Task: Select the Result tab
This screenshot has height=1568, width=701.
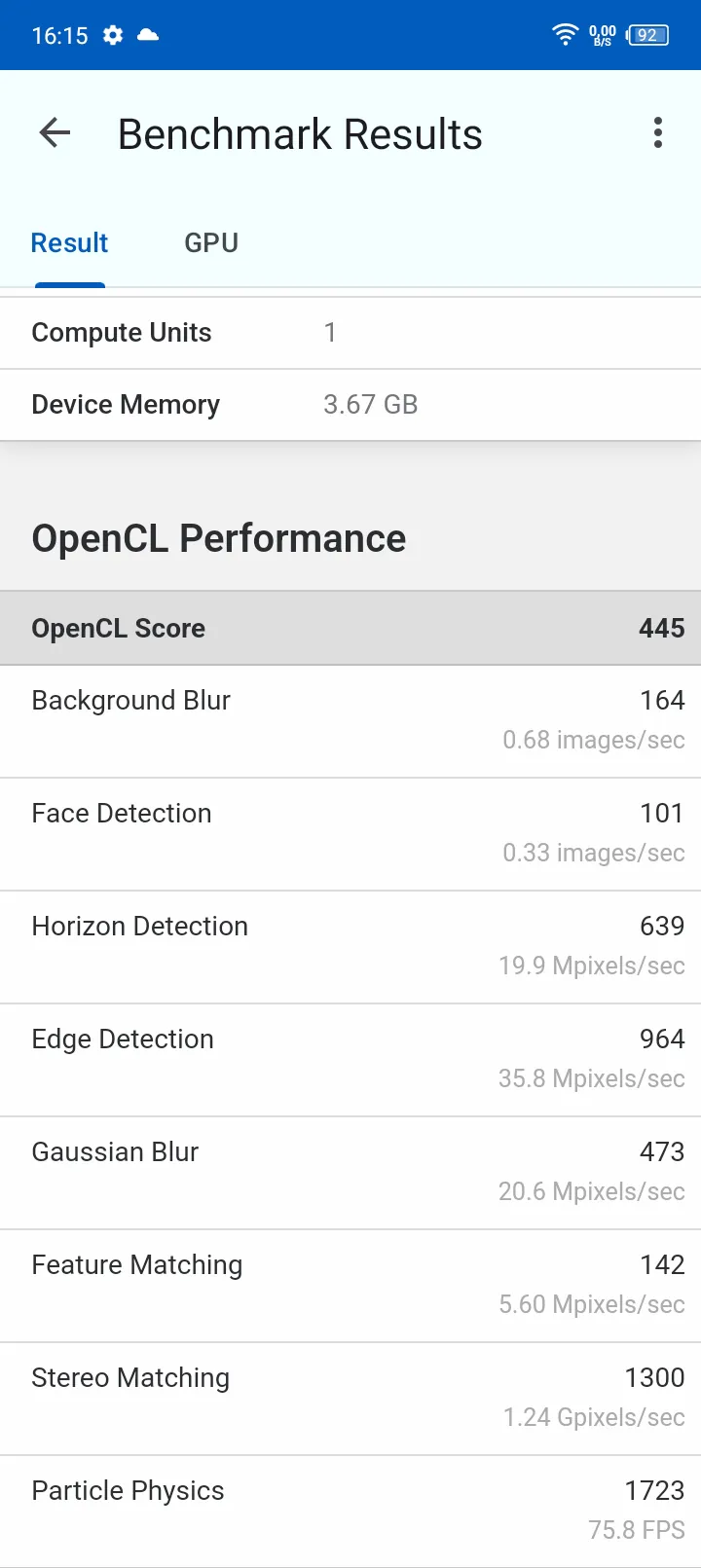Action: click(x=69, y=243)
